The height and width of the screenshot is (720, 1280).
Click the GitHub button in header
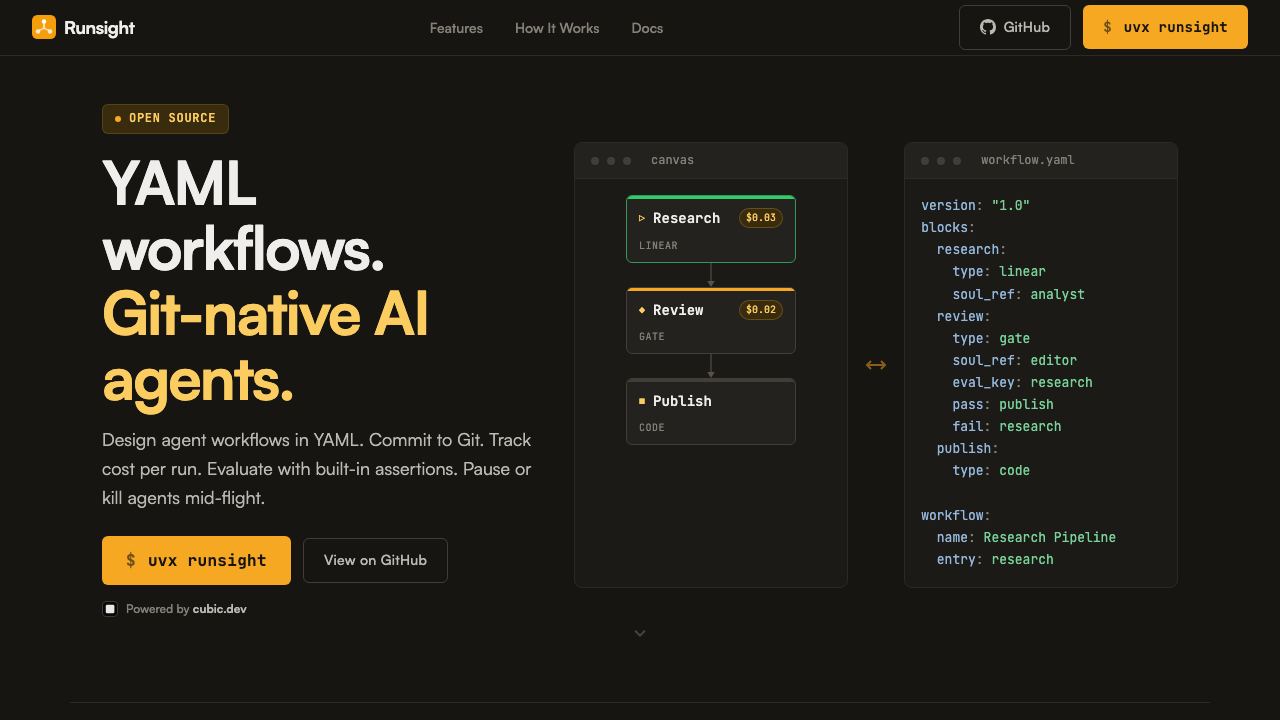(x=1015, y=27)
